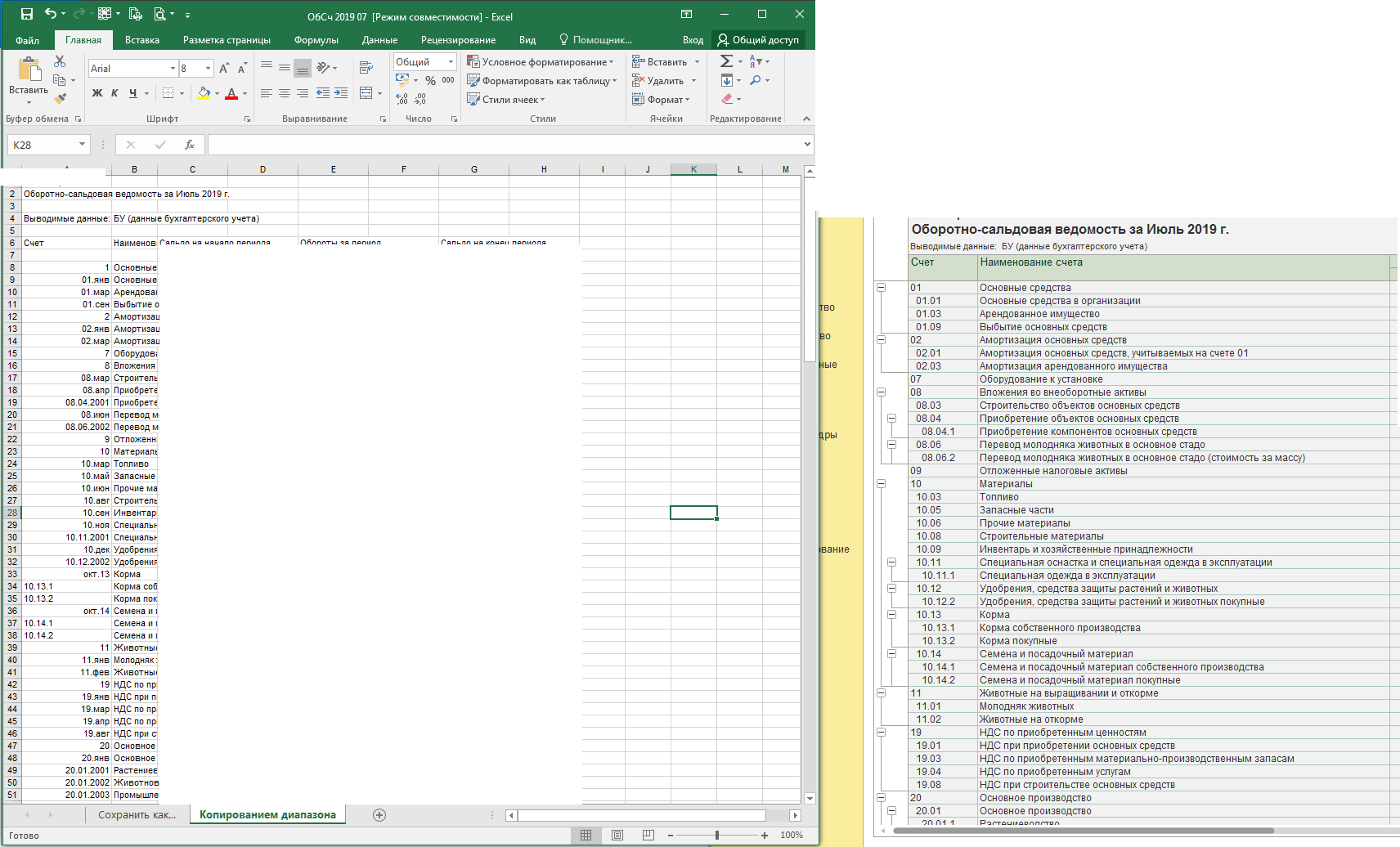The width and height of the screenshot is (1400, 847).
Task: Click the formula bar input field
Action: click(506, 145)
